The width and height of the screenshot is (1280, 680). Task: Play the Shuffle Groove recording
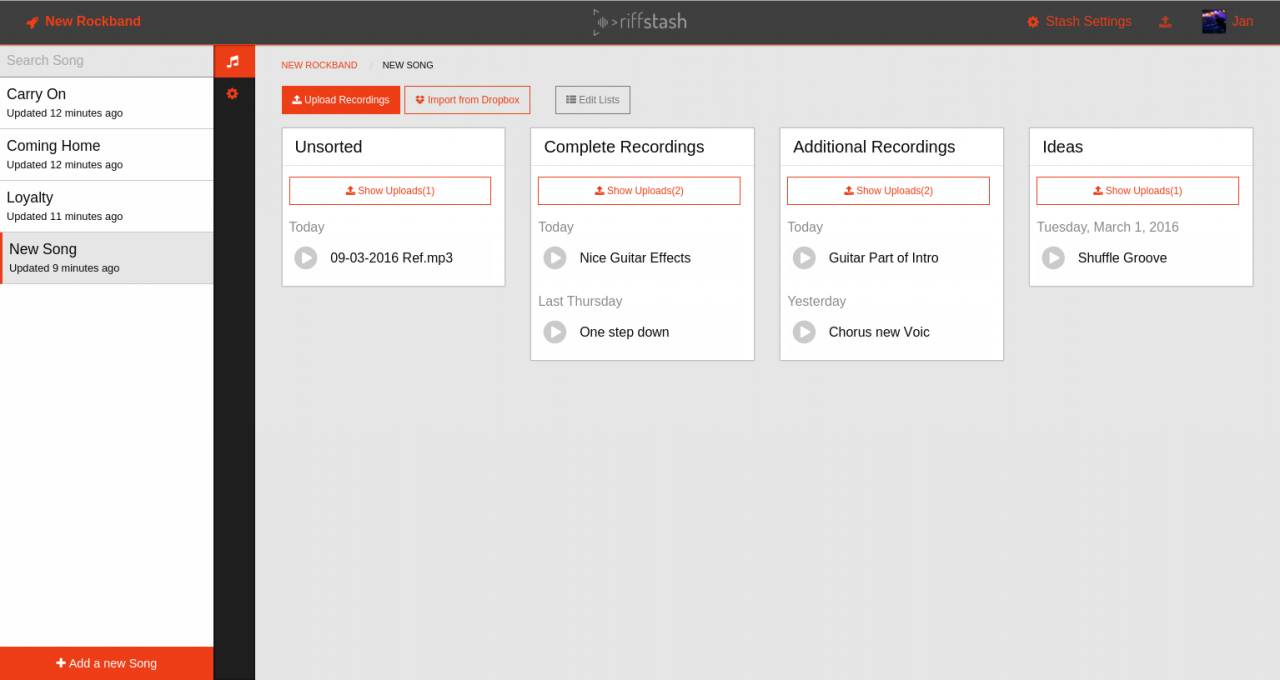1053,258
